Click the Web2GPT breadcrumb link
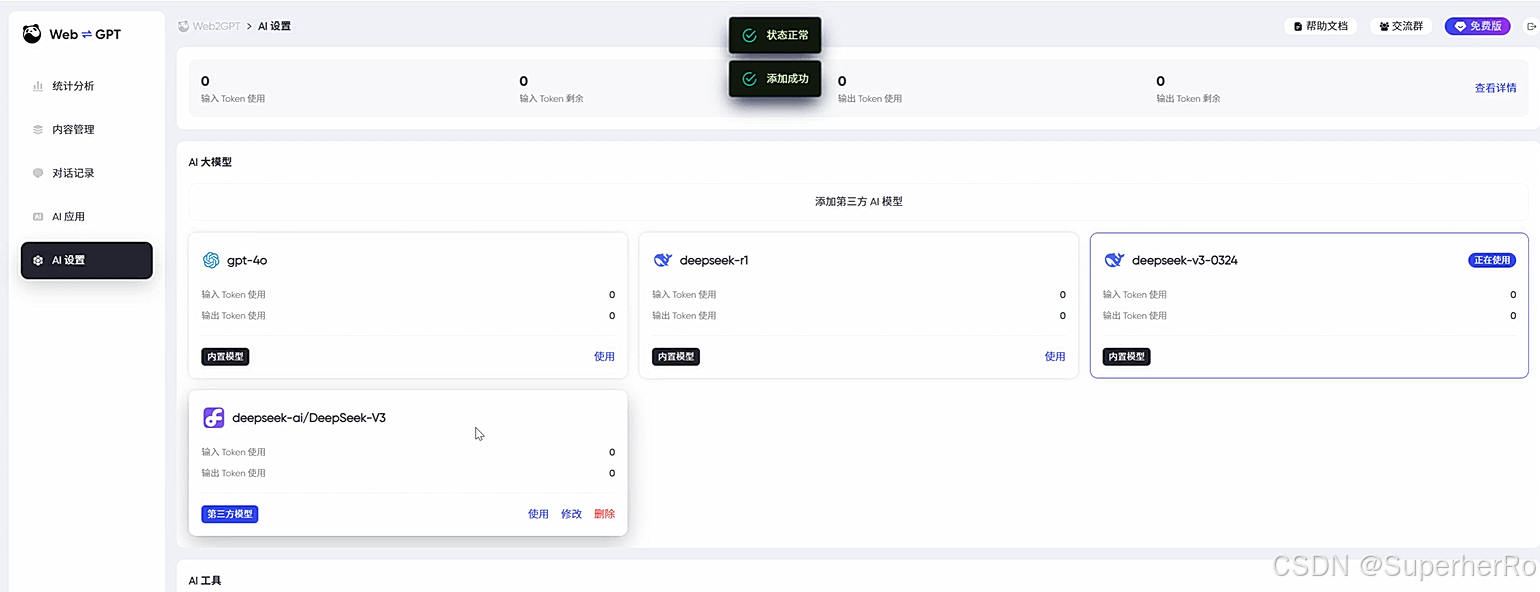The image size is (1540, 592). 209,26
